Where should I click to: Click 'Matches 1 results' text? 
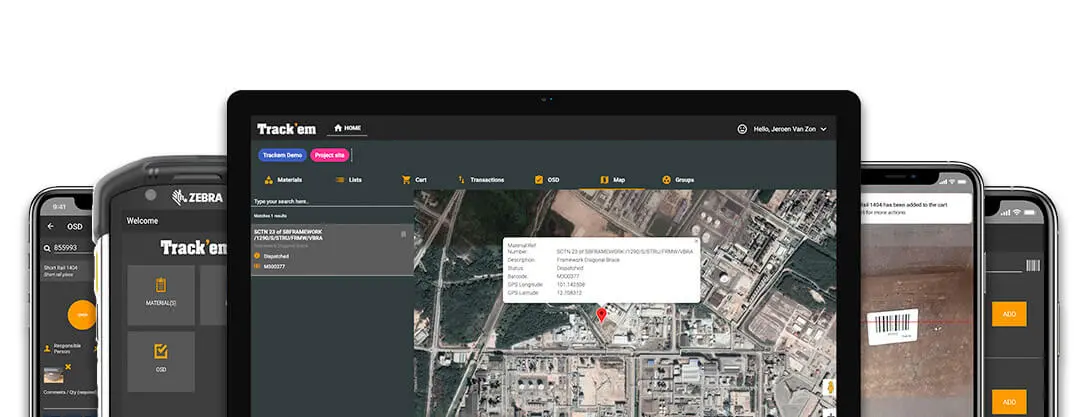click(x=271, y=216)
